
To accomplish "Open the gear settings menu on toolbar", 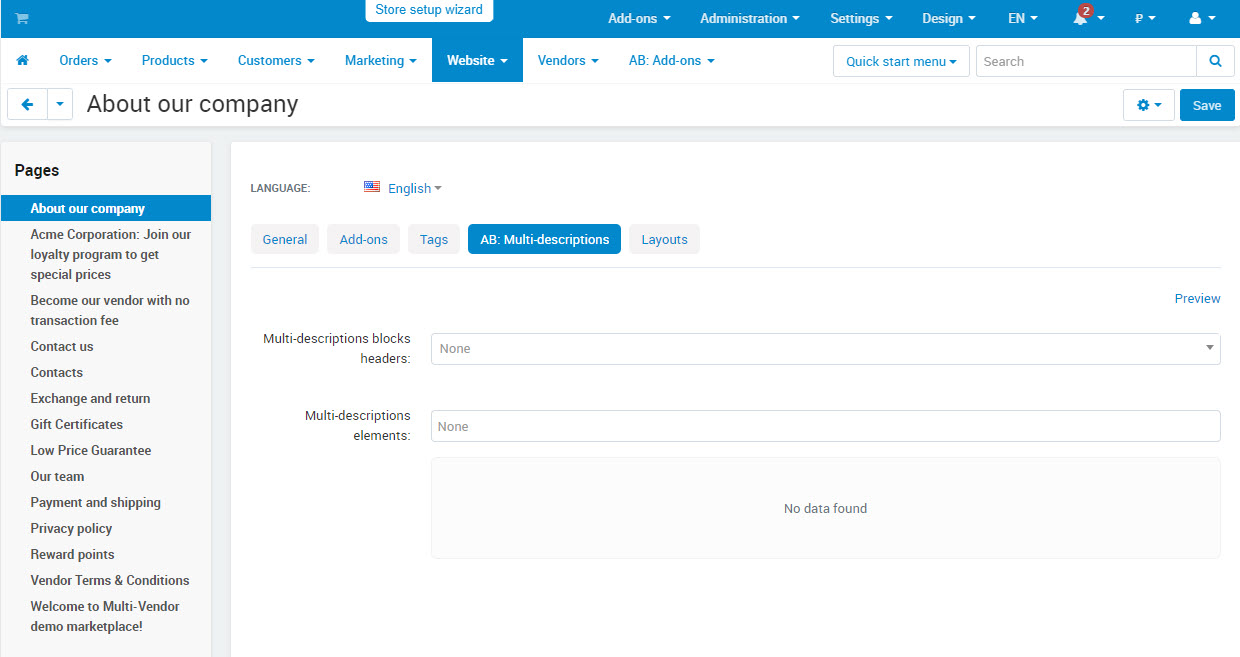I will pos(1148,105).
